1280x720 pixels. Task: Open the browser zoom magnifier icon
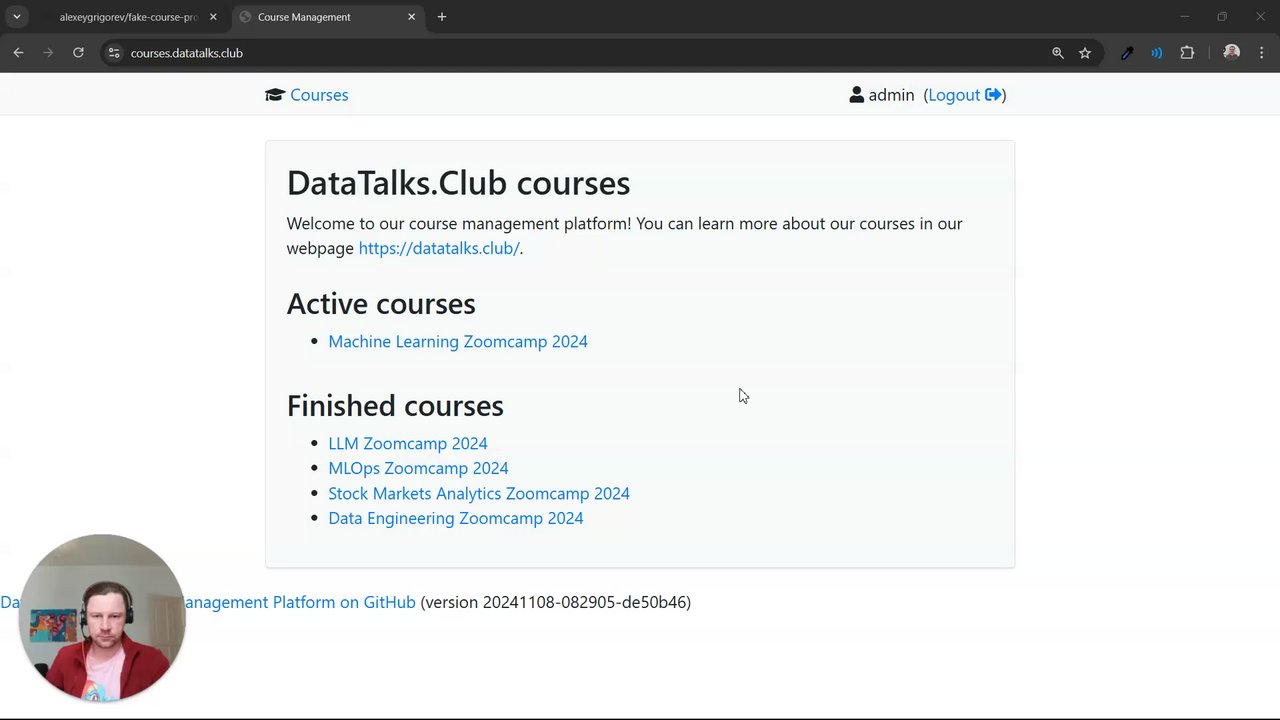[x=1058, y=53]
